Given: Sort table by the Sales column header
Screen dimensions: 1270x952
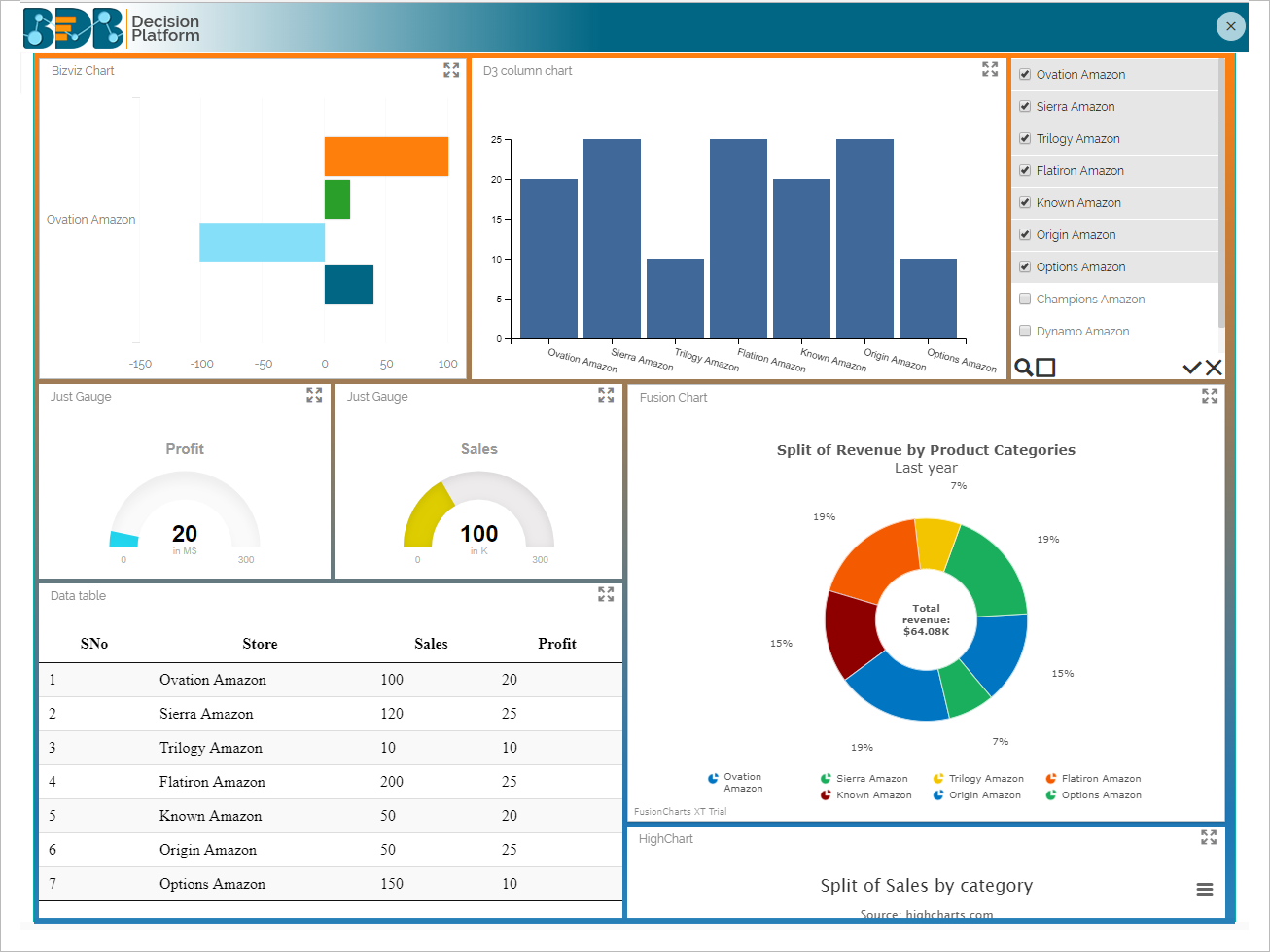Looking at the screenshot, I should pyautogui.click(x=431, y=644).
